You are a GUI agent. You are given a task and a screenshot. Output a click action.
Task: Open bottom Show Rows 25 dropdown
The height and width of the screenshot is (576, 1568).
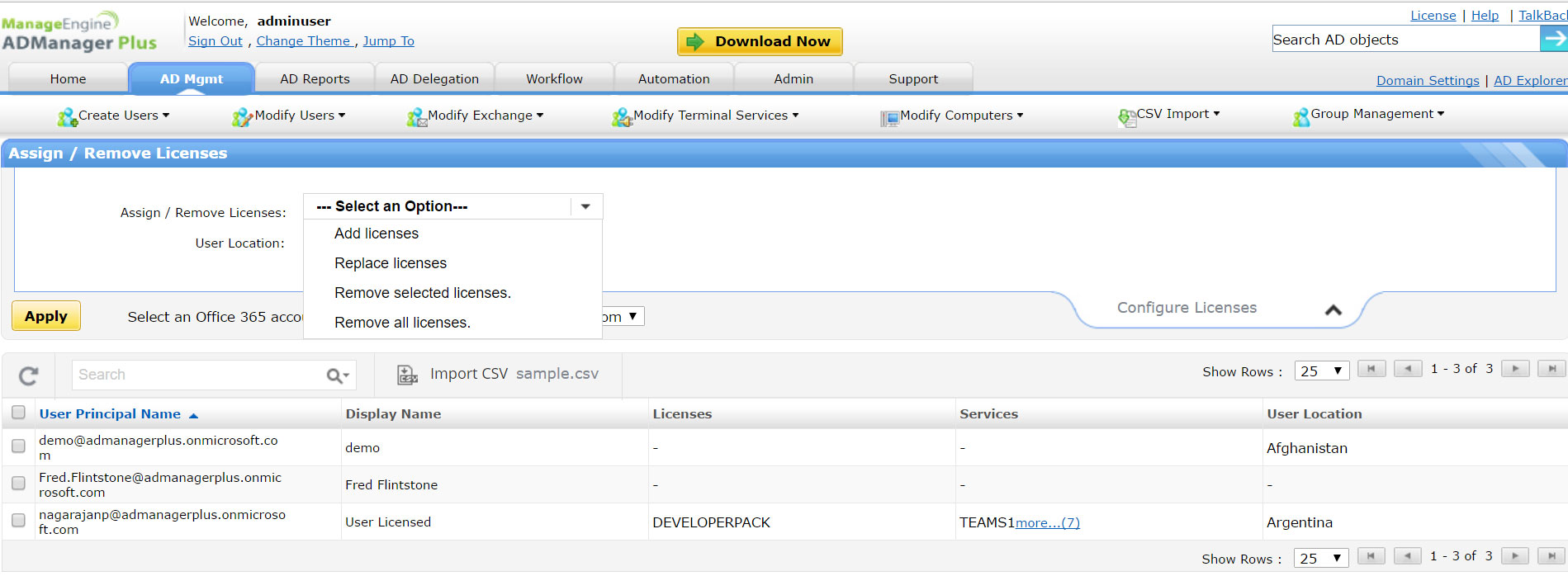coord(1322,559)
